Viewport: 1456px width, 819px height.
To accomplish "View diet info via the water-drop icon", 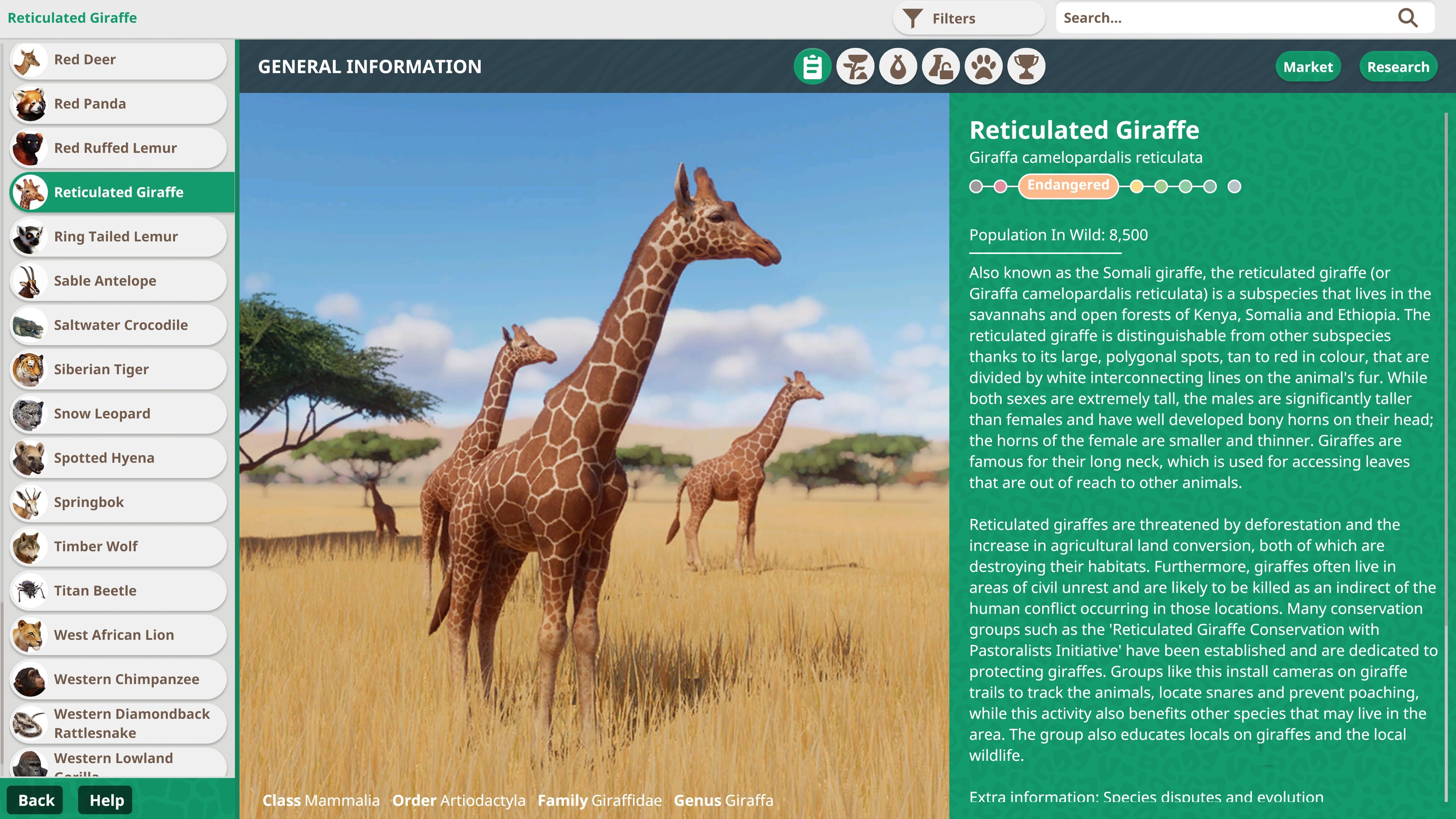I will [x=898, y=66].
